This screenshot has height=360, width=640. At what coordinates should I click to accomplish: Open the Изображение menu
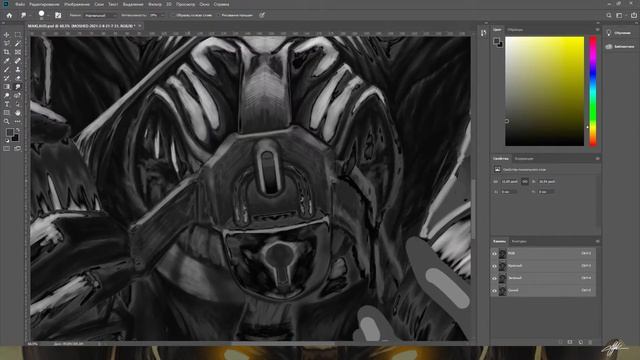[77, 4]
